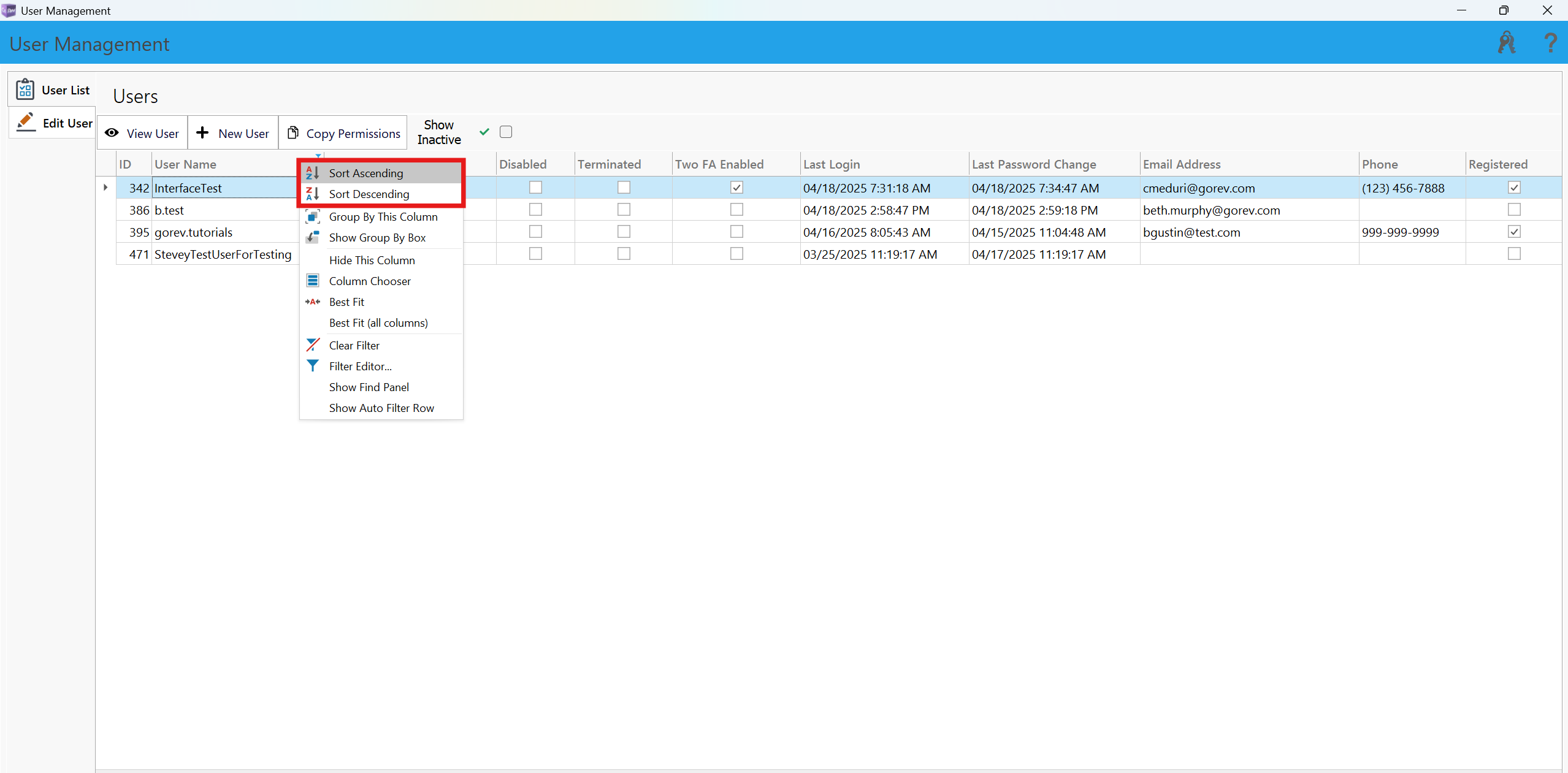This screenshot has height=773, width=1568.
Task: Click the eye icon on View User
Action: pyautogui.click(x=112, y=132)
